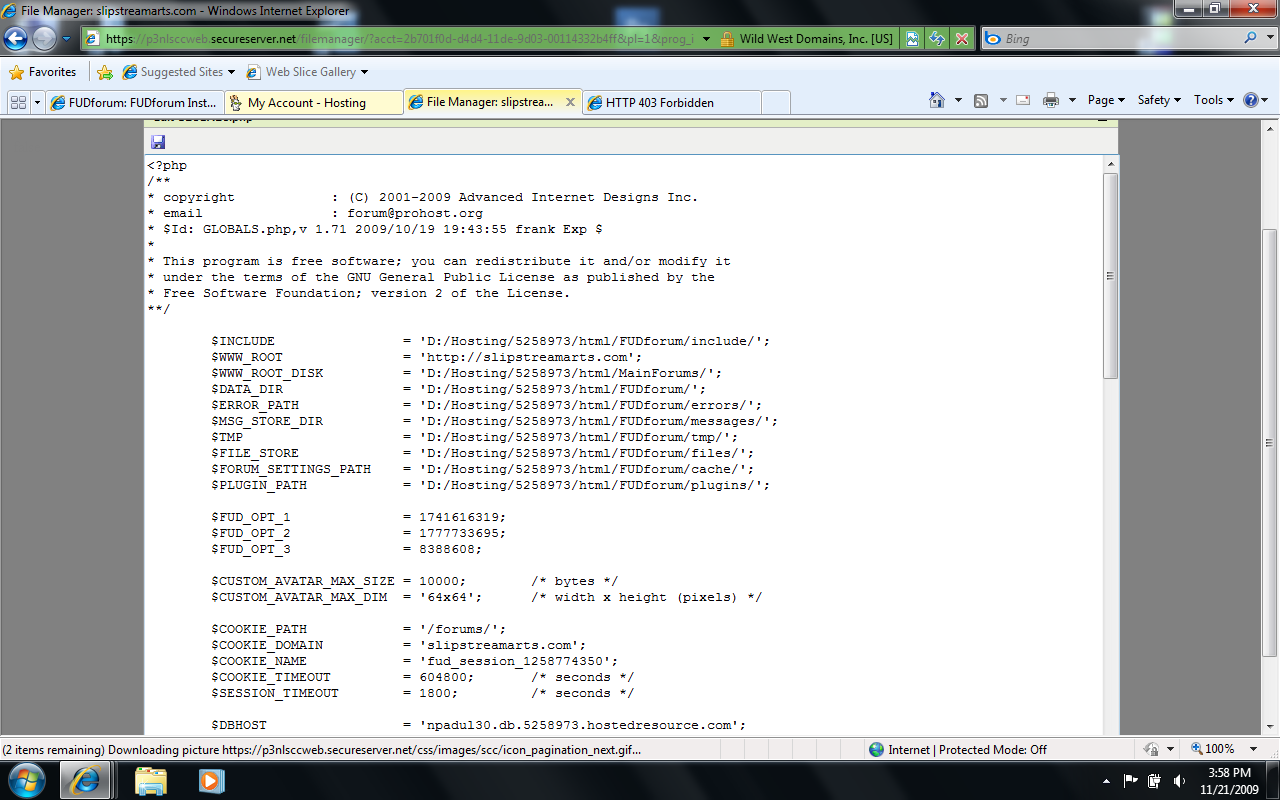Open a new blank tab
This screenshot has width=1280, height=800.
tap(776, 102)
